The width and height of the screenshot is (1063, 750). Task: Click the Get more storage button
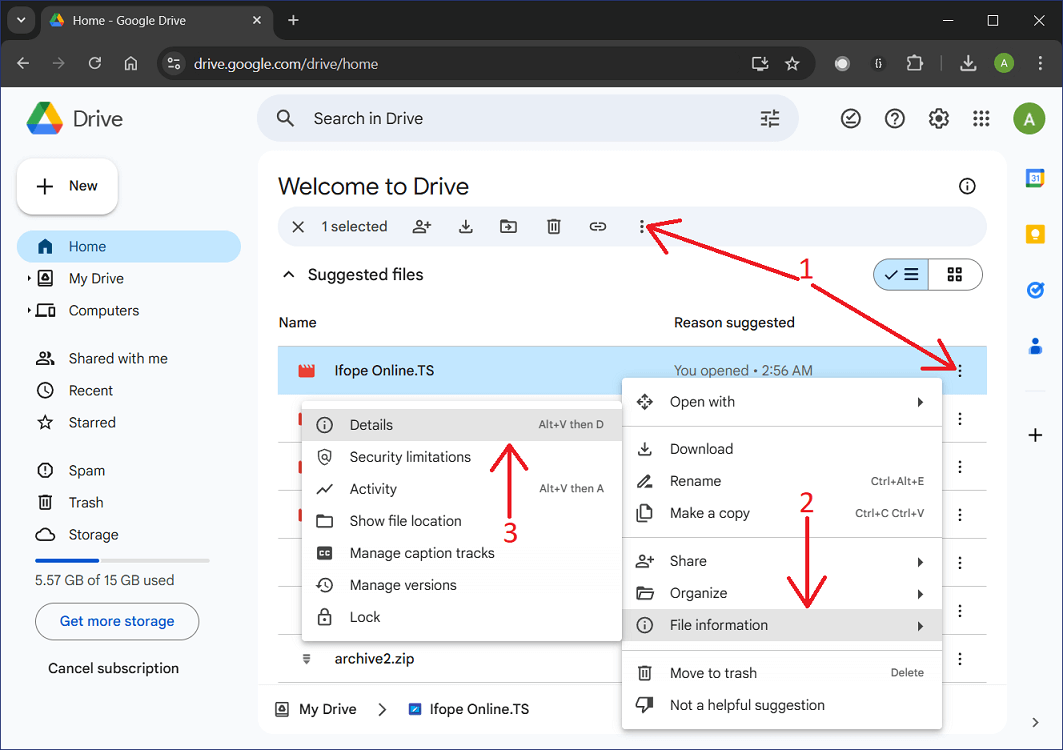click(x=116, y=621)
